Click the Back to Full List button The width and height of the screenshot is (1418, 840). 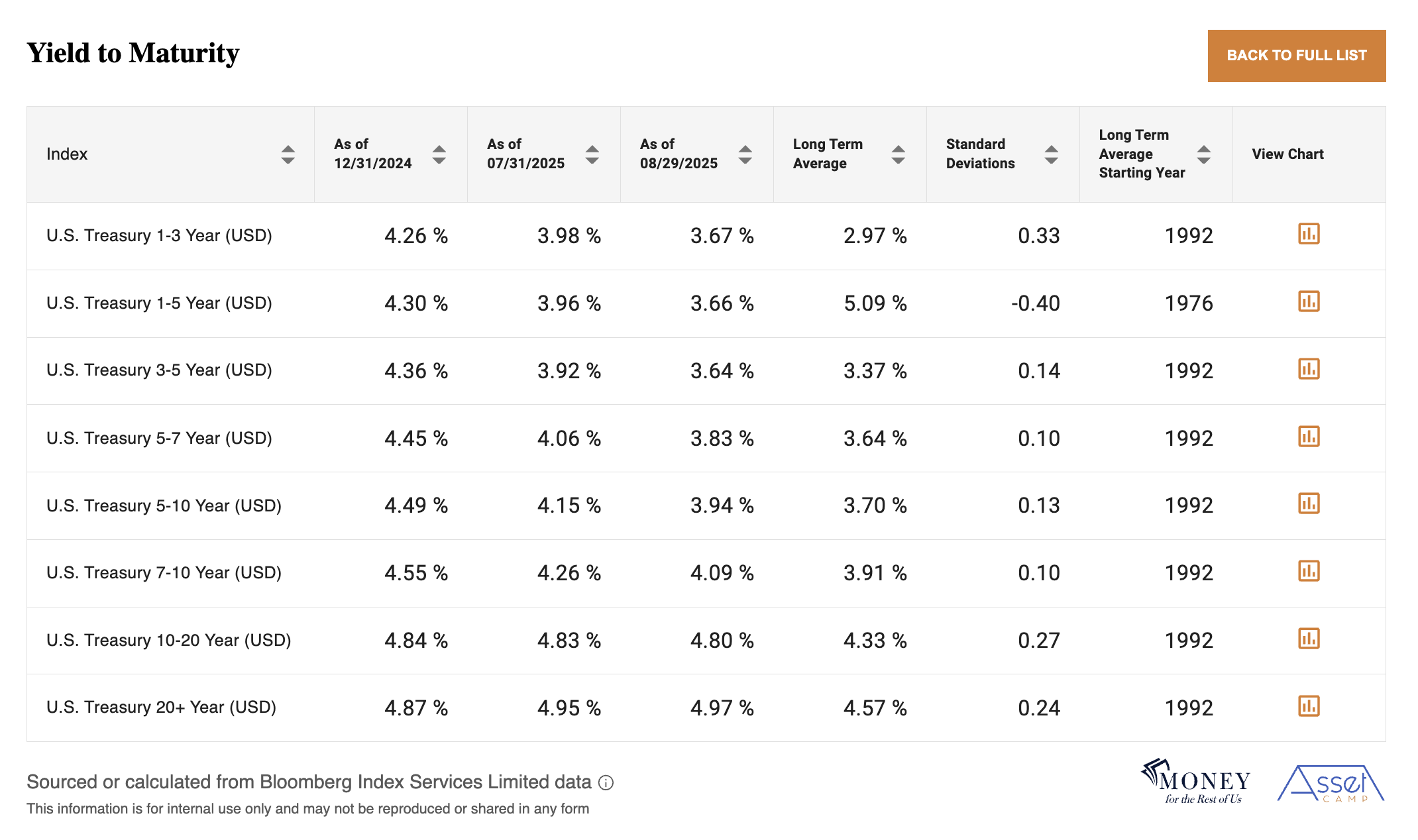pos(1296,56)
